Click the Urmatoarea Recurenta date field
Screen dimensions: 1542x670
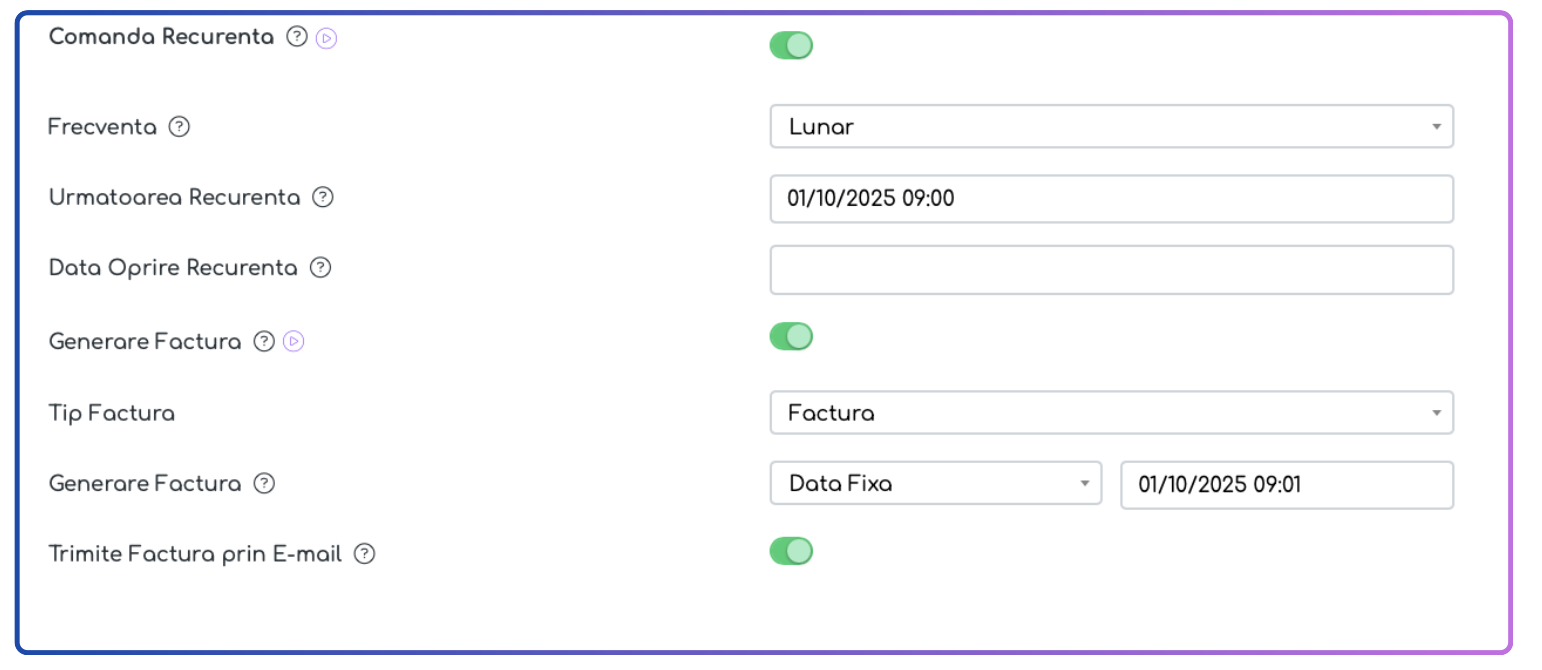coord(1111,199)
